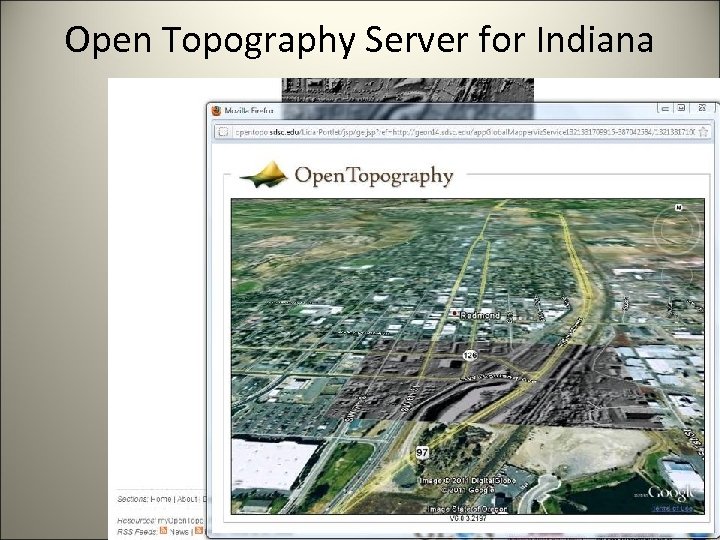Click the compass North marker on the map
Viewport: 720px width, 540px height.
tap(679, 208)
